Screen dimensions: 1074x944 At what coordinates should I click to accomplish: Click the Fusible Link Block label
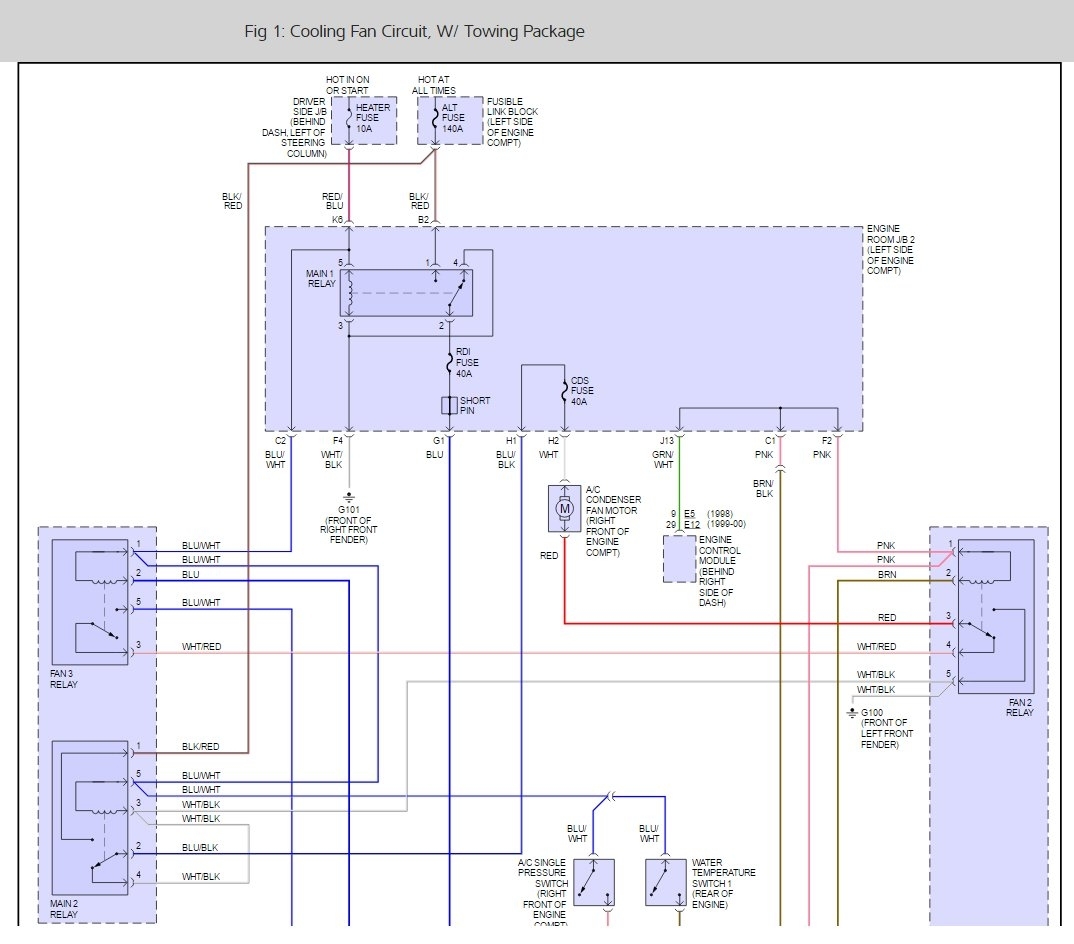point(512,122)
